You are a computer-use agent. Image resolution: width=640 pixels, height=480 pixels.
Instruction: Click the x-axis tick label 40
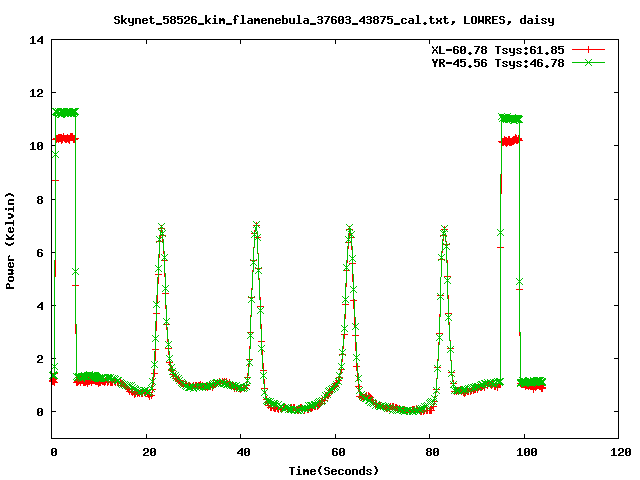click(244, 452)
